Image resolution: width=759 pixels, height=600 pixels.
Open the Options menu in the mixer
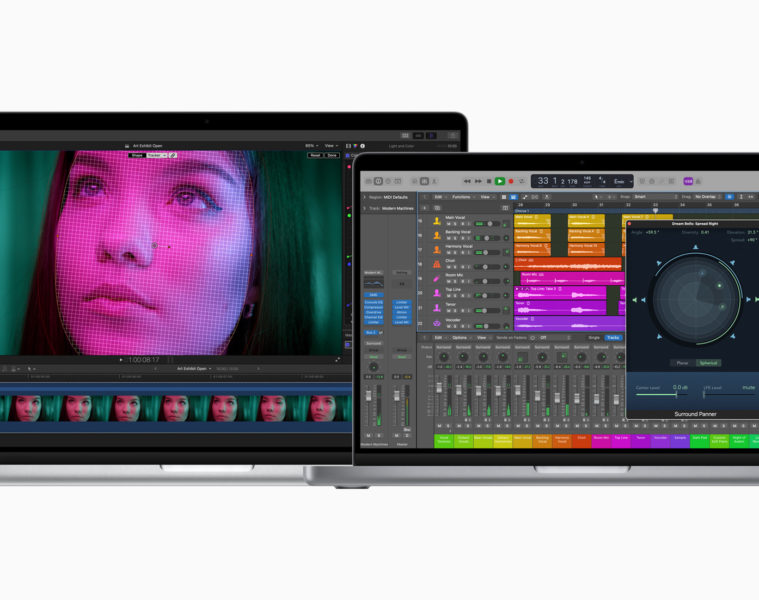pyautogui.click(x=459, y=338)
